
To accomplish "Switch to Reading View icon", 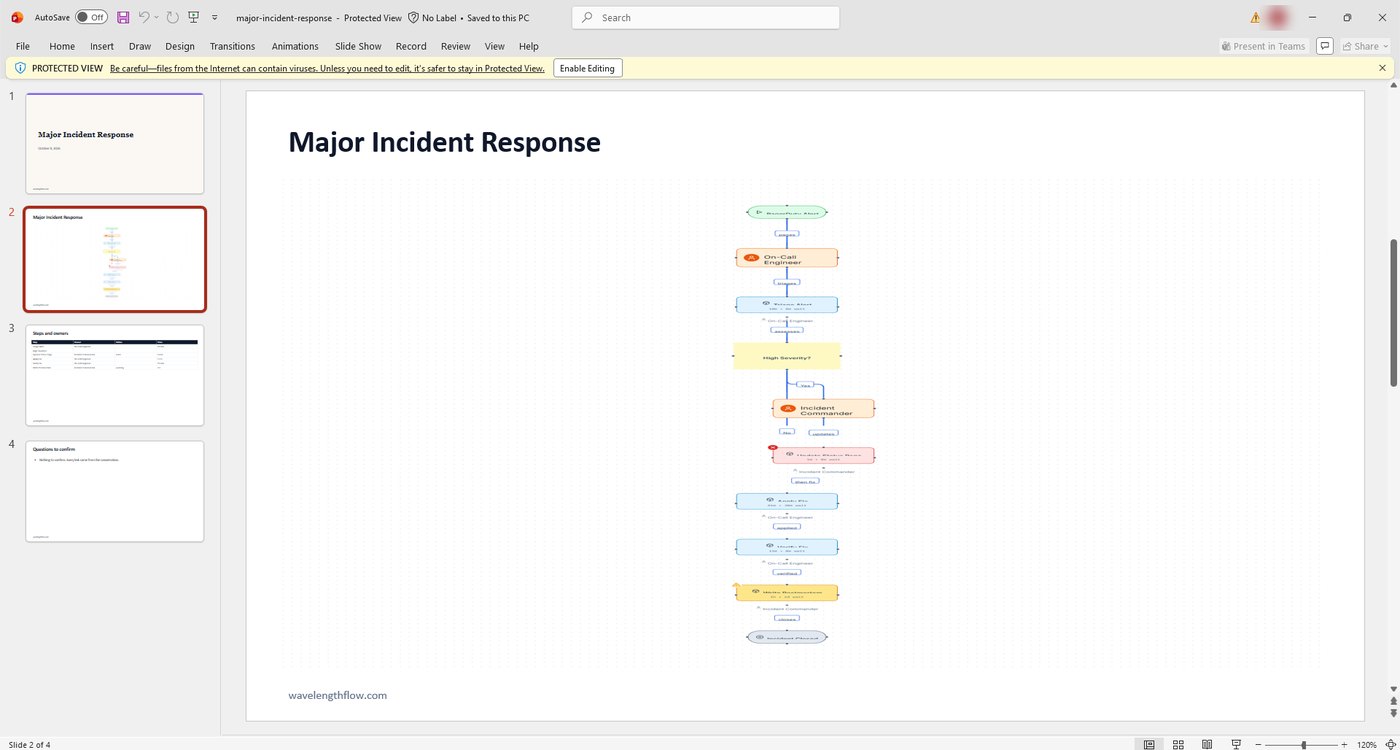I will click(x=1207, y=744).
